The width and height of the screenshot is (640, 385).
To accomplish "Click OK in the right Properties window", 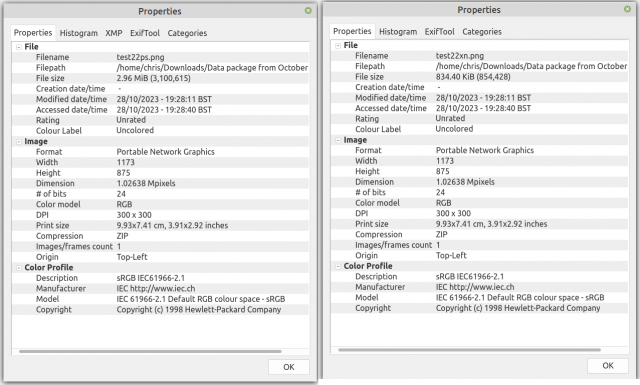I will (608, 365).
